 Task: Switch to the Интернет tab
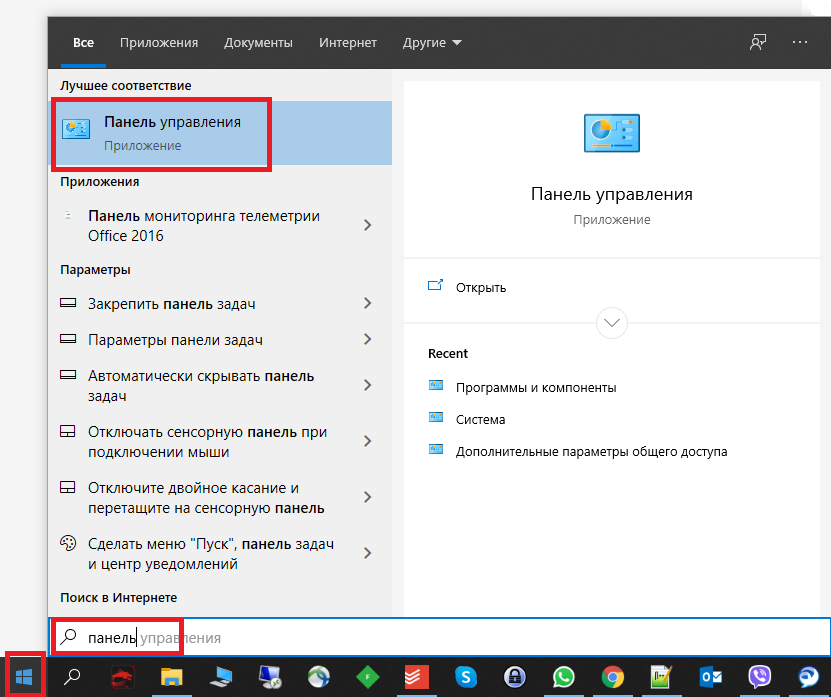pos(348,42)
